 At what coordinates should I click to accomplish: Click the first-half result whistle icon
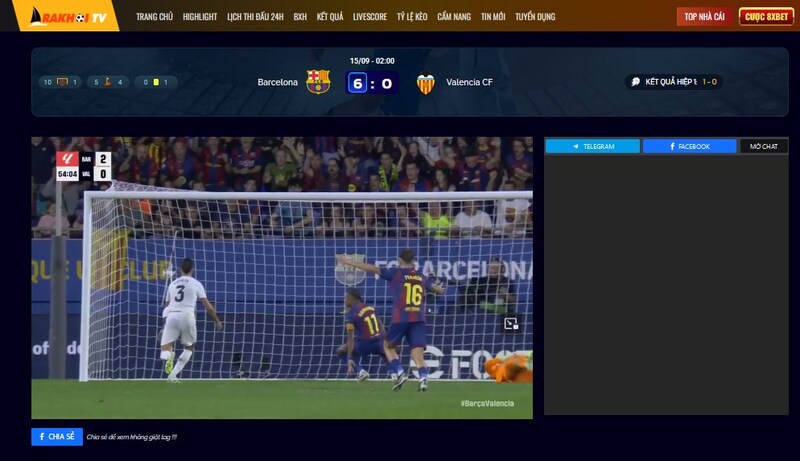pos(634,82)
